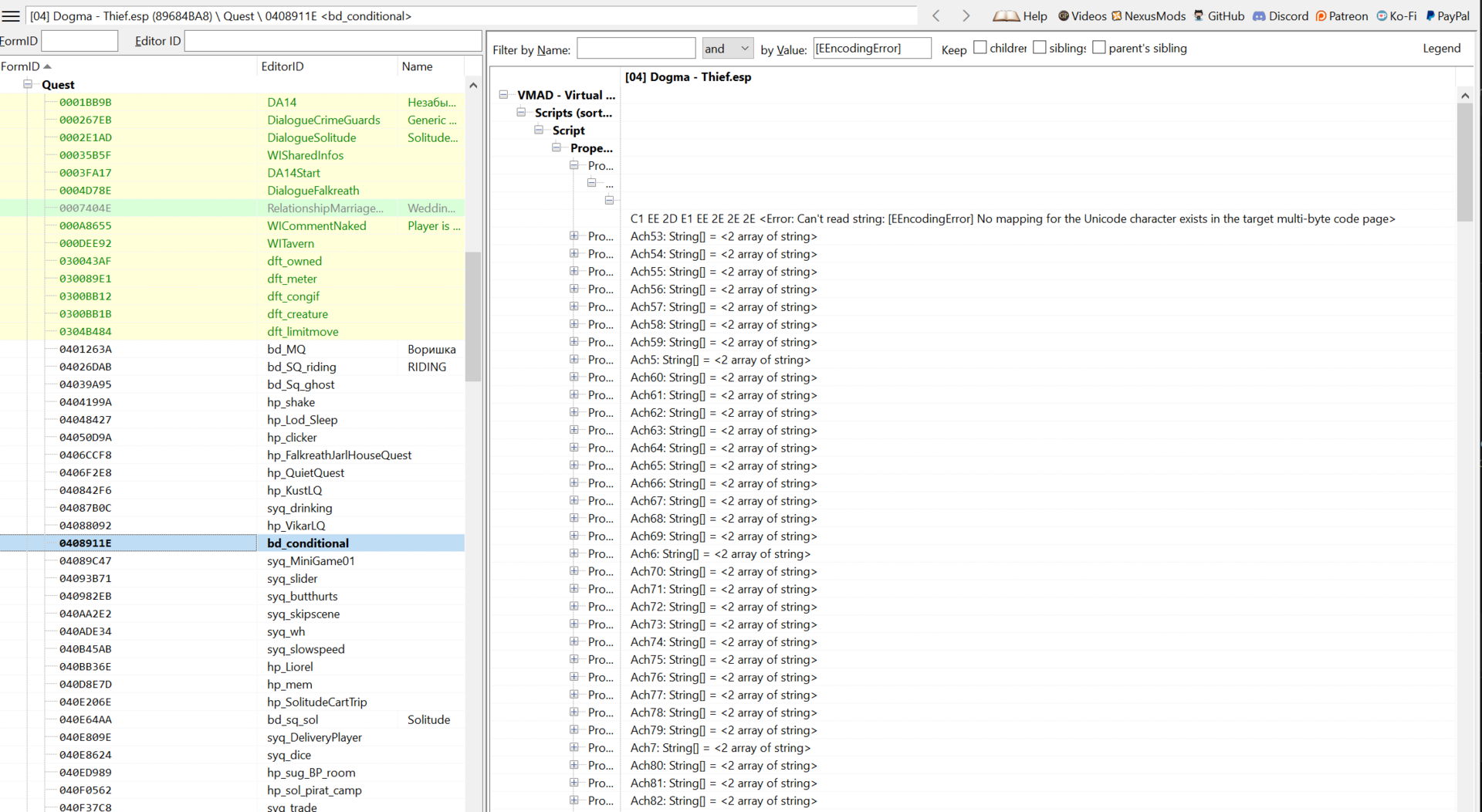The width and height of the screenshot is (1482, 812).
Task: Sort by the EditorID column header
Action: (x=327, y=66)
